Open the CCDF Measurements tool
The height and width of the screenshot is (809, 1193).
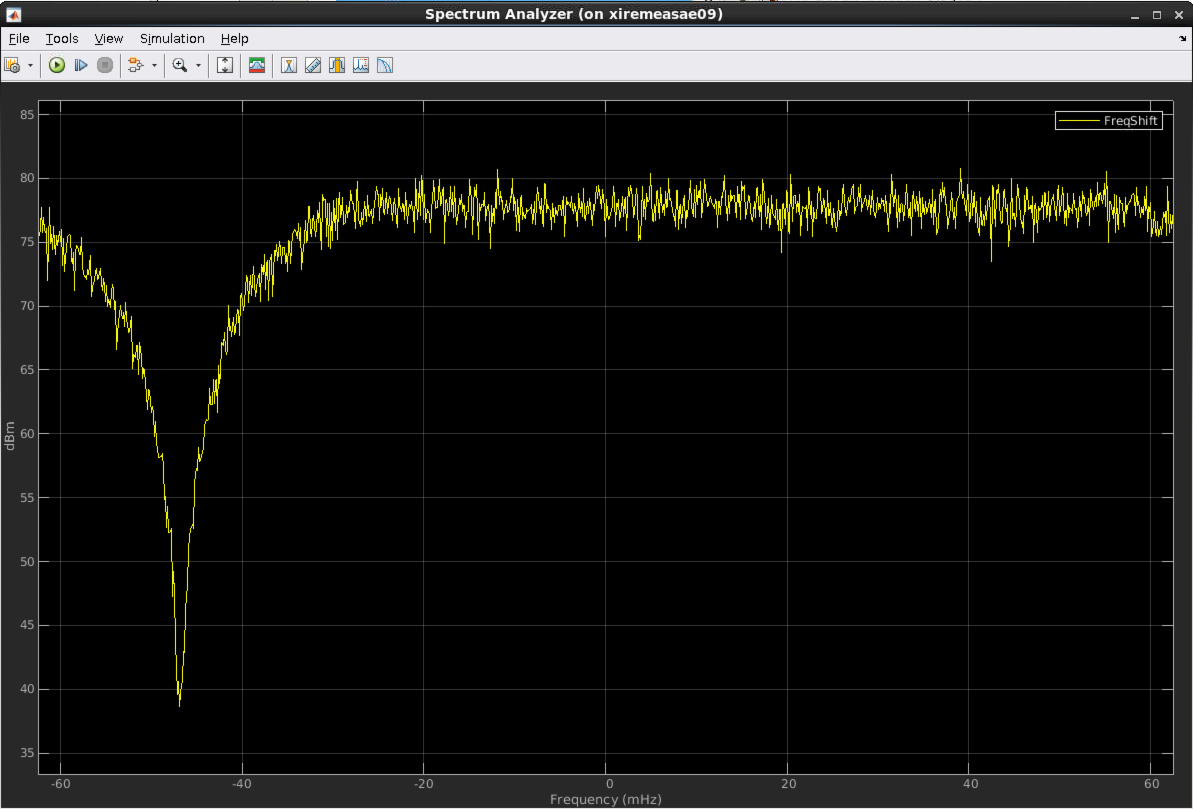coord(385,65)
